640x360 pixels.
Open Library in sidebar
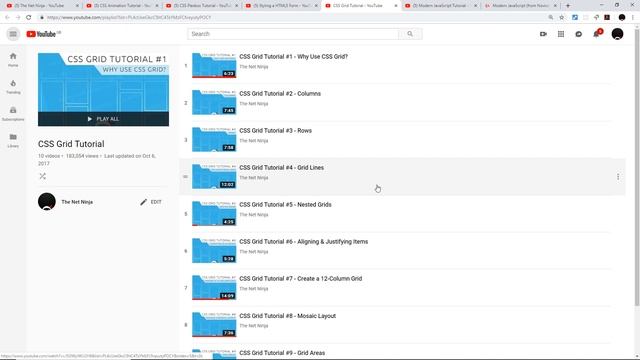pyautogui.click(x=13, y=140)
